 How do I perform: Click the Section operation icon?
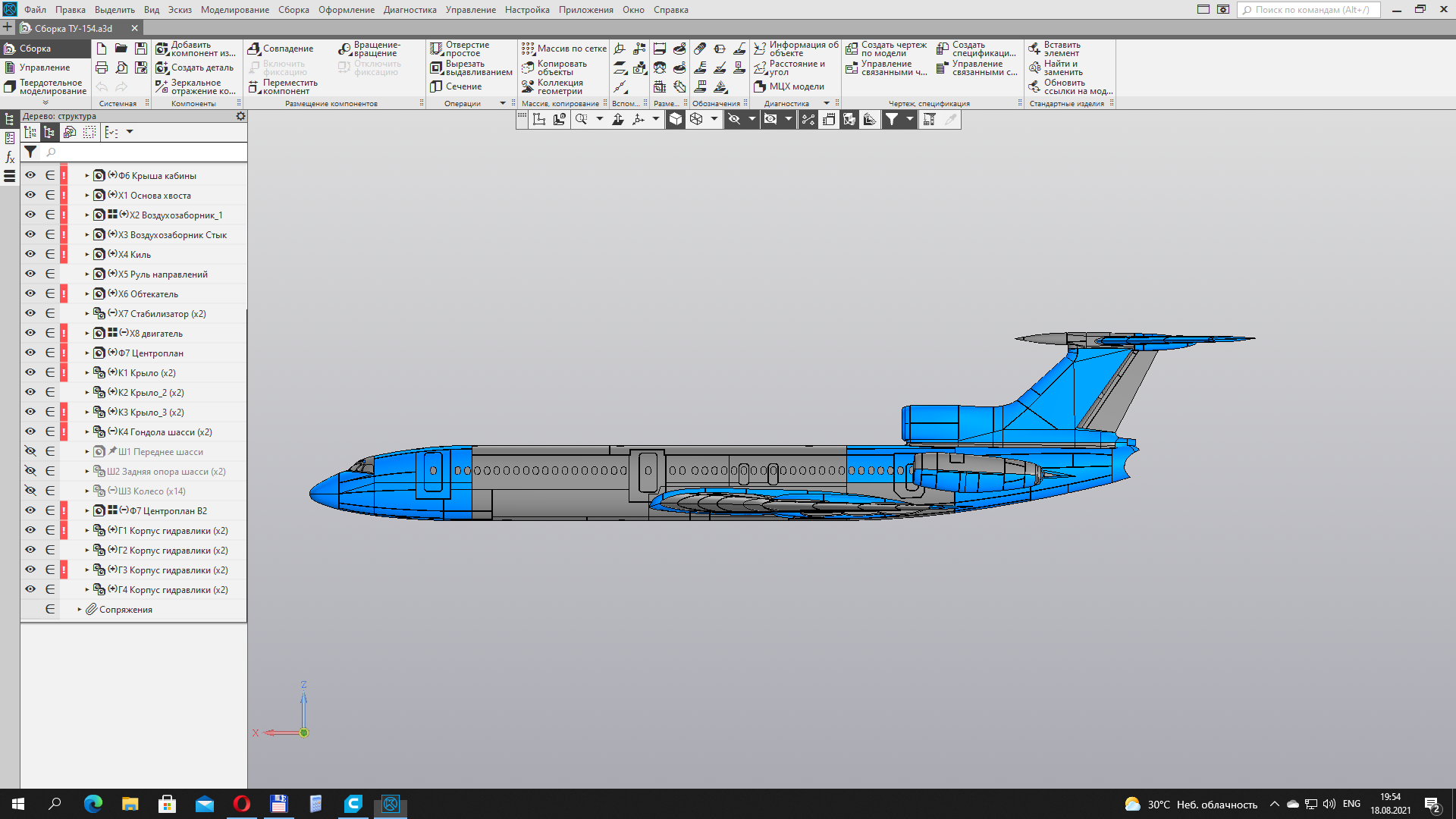click(x=436, y=86)
